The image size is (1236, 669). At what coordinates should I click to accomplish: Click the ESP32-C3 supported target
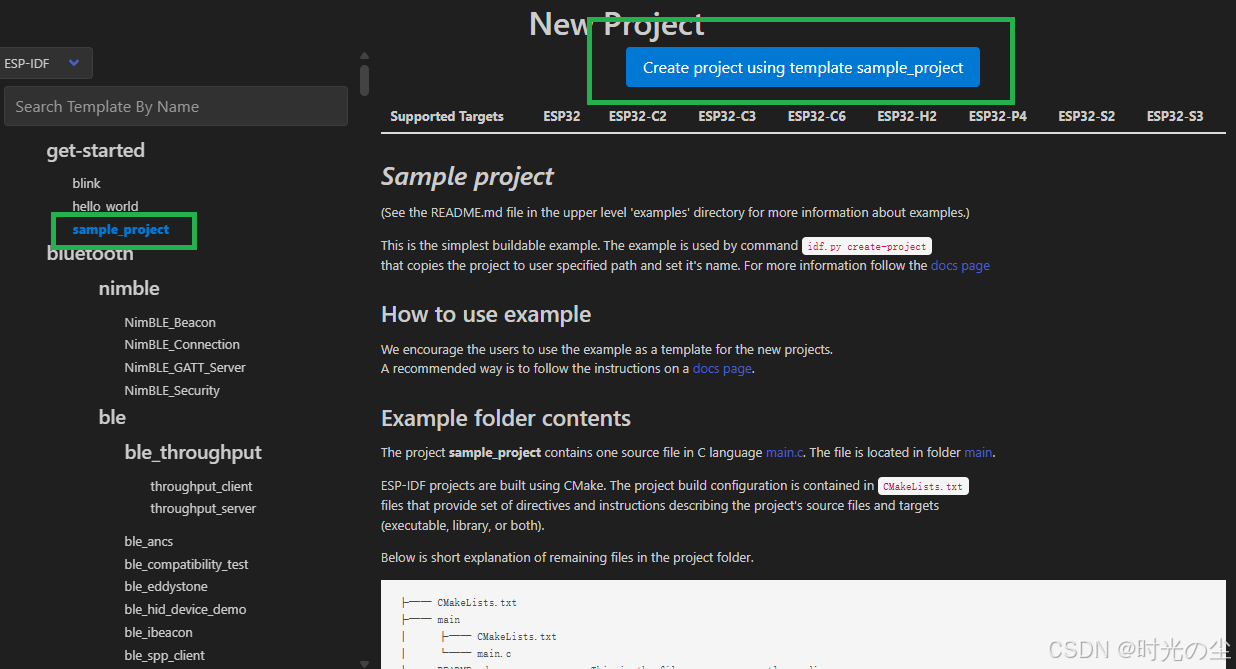[x=727, y=116]
